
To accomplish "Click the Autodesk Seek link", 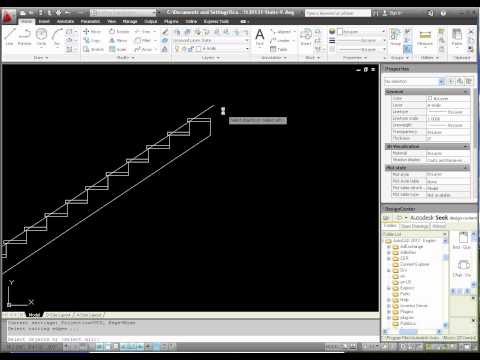I will click(429, 218).
